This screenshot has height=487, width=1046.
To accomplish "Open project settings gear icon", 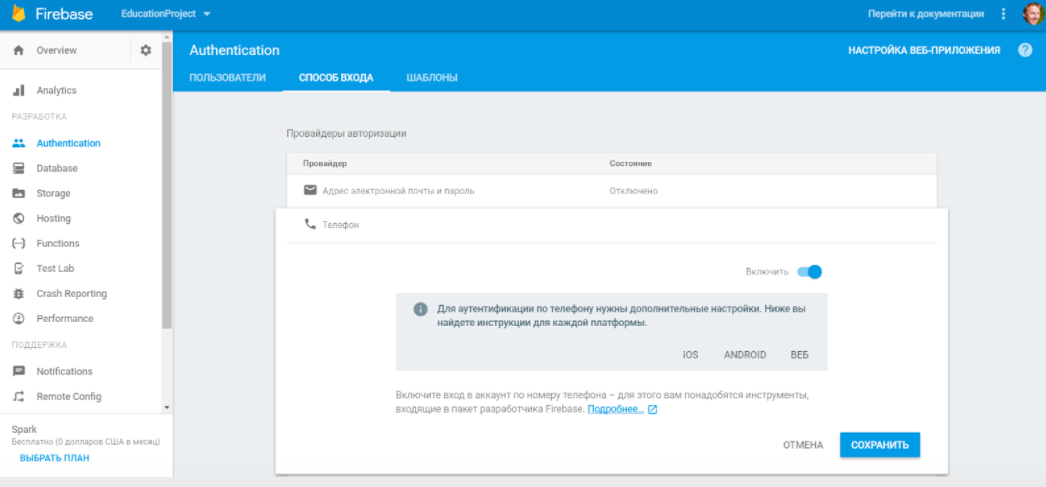I will coord(145,50).
